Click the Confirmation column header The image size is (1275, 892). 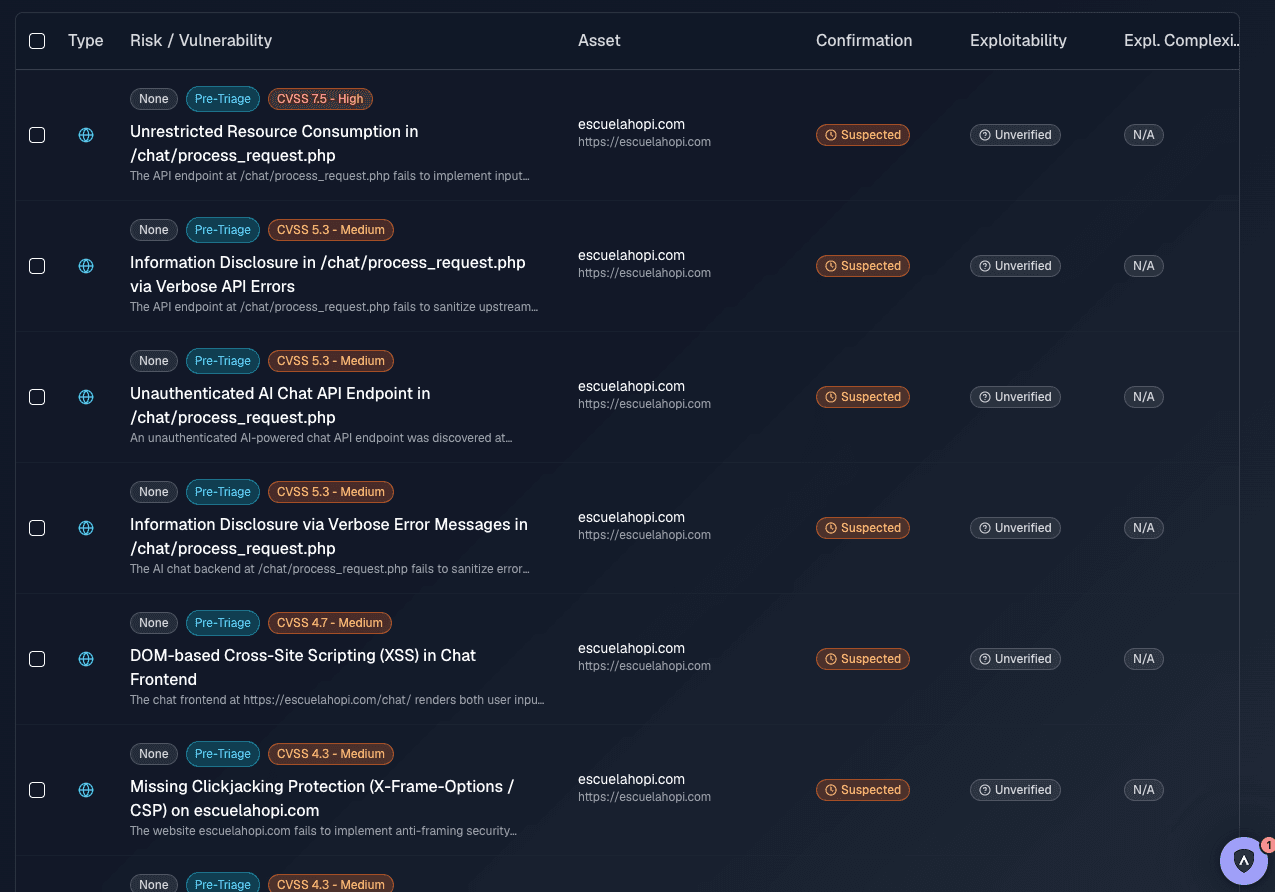click(x=864, y=41)
